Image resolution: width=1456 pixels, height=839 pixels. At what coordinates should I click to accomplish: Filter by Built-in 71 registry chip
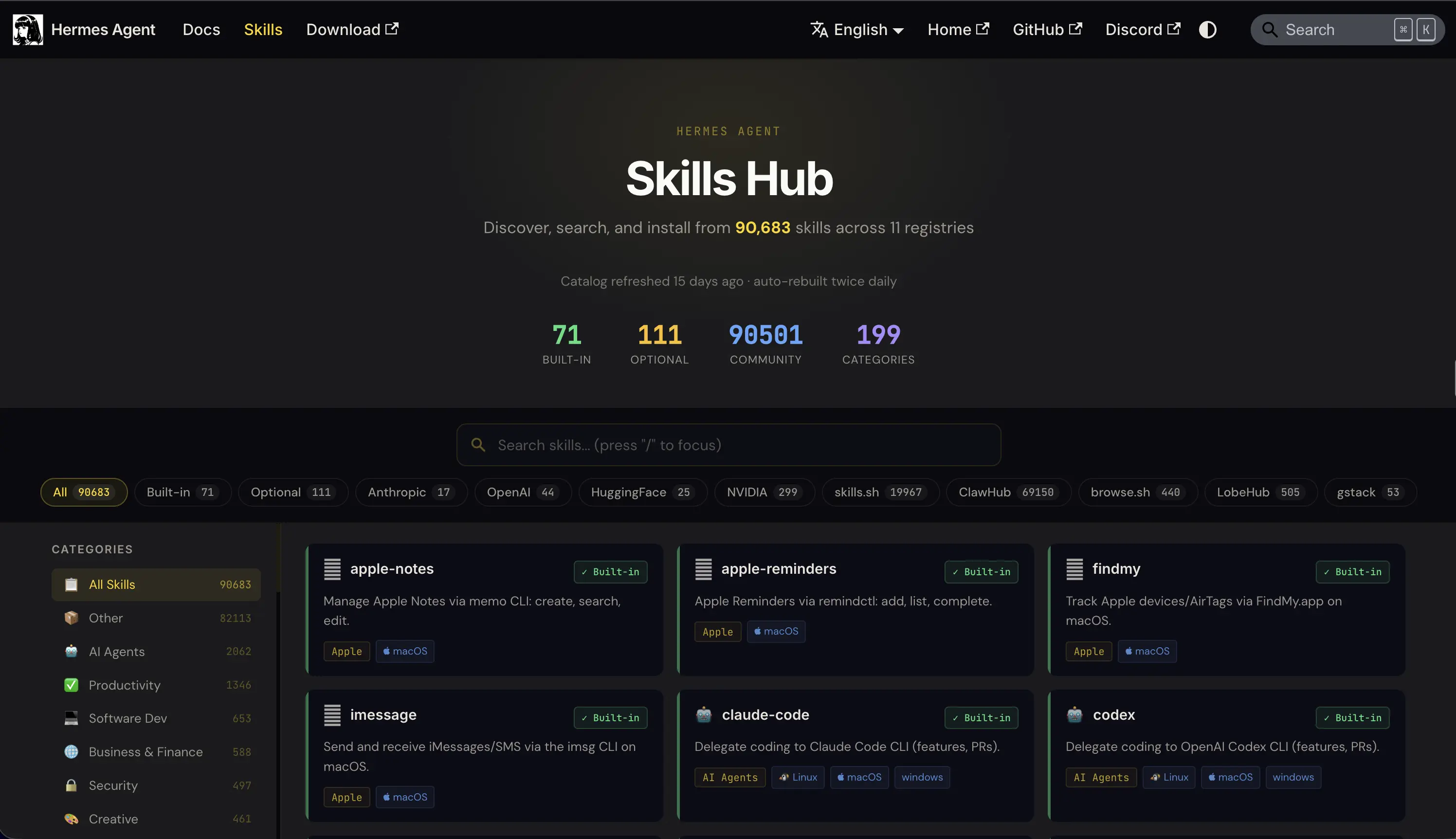coord(182,492)
